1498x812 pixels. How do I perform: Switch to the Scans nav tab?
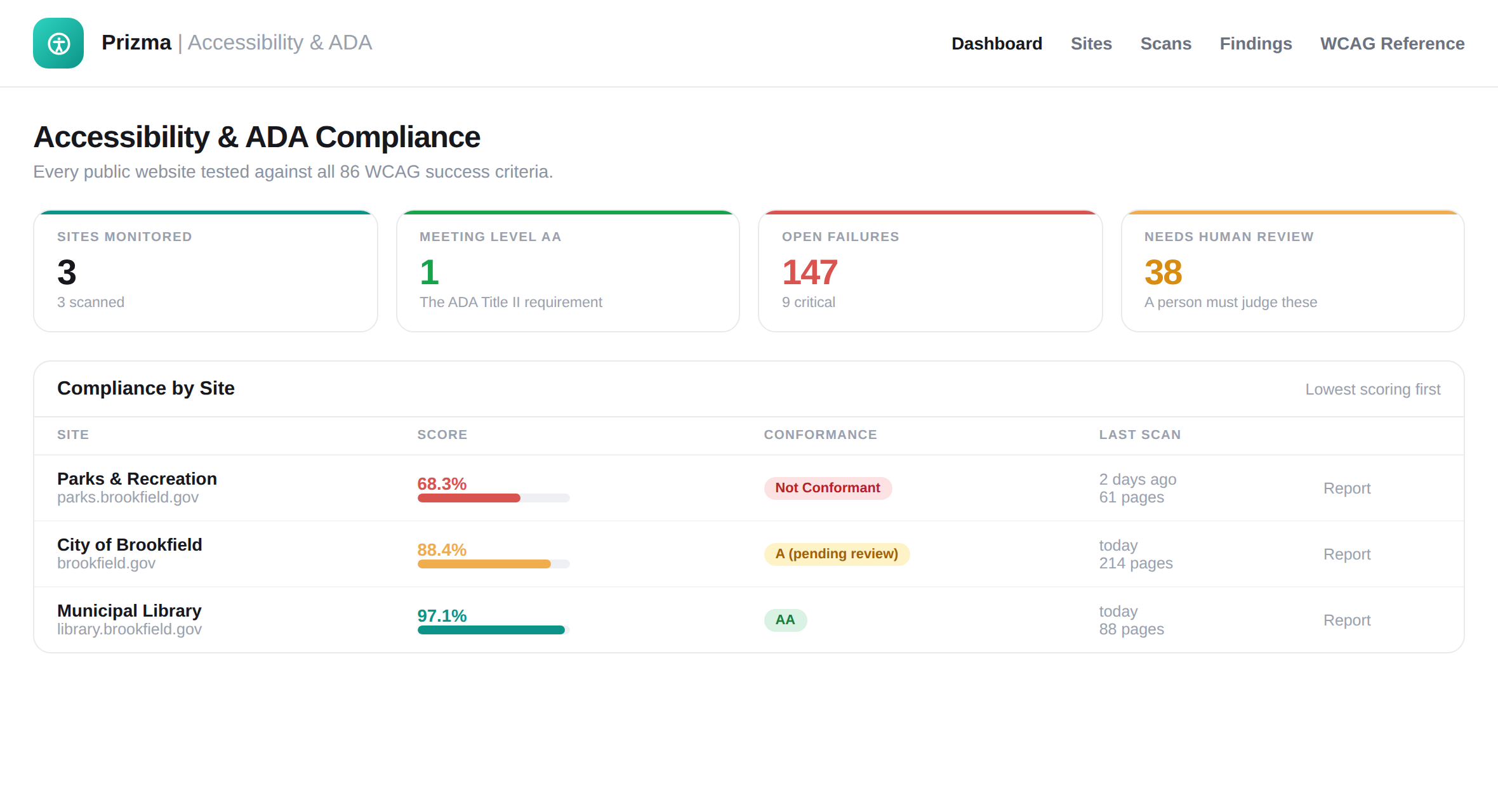pyautogui.click(x=1165, y=44)
